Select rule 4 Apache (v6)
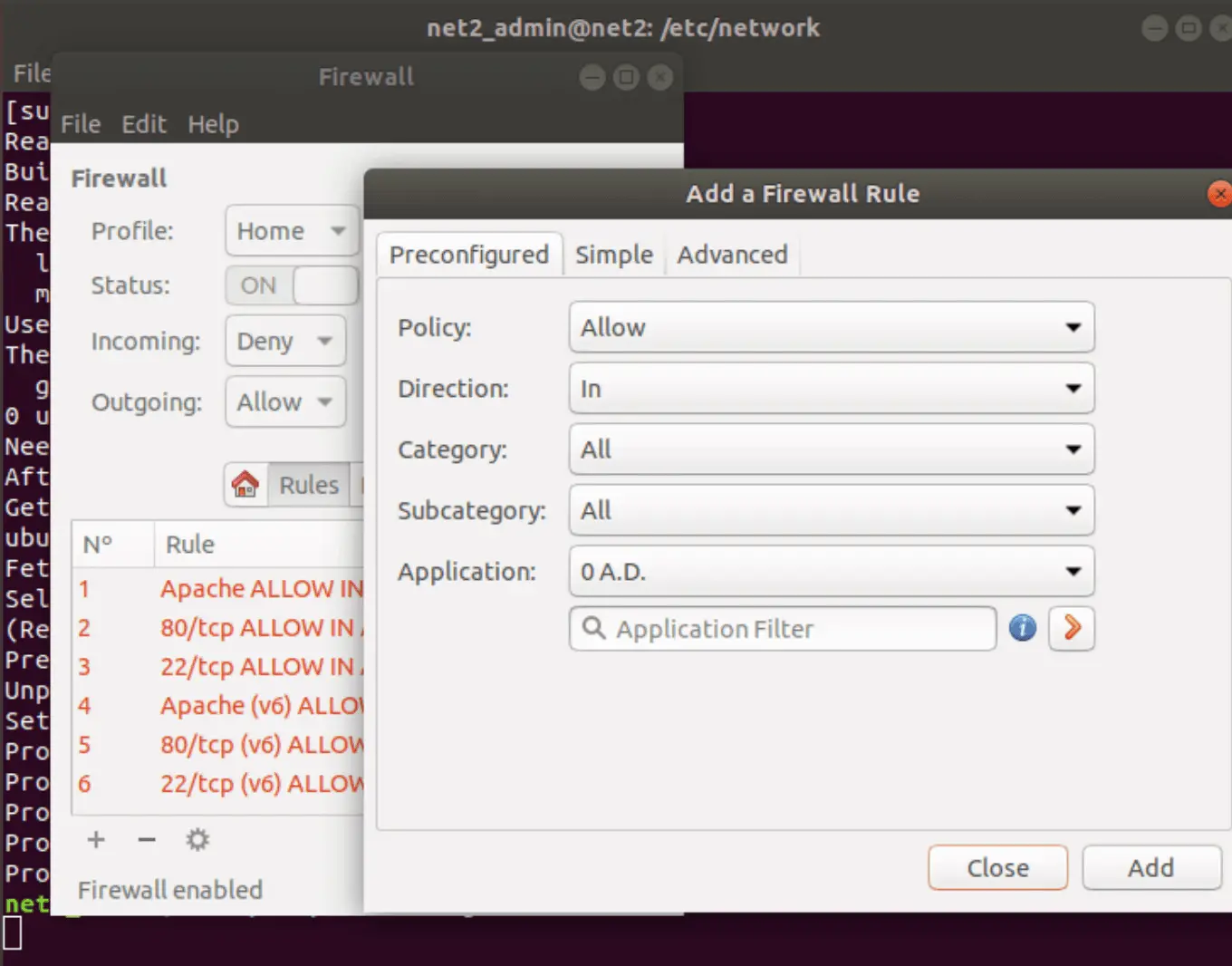The width and height of the screenshot is (1232, 966). click(218, 706)
